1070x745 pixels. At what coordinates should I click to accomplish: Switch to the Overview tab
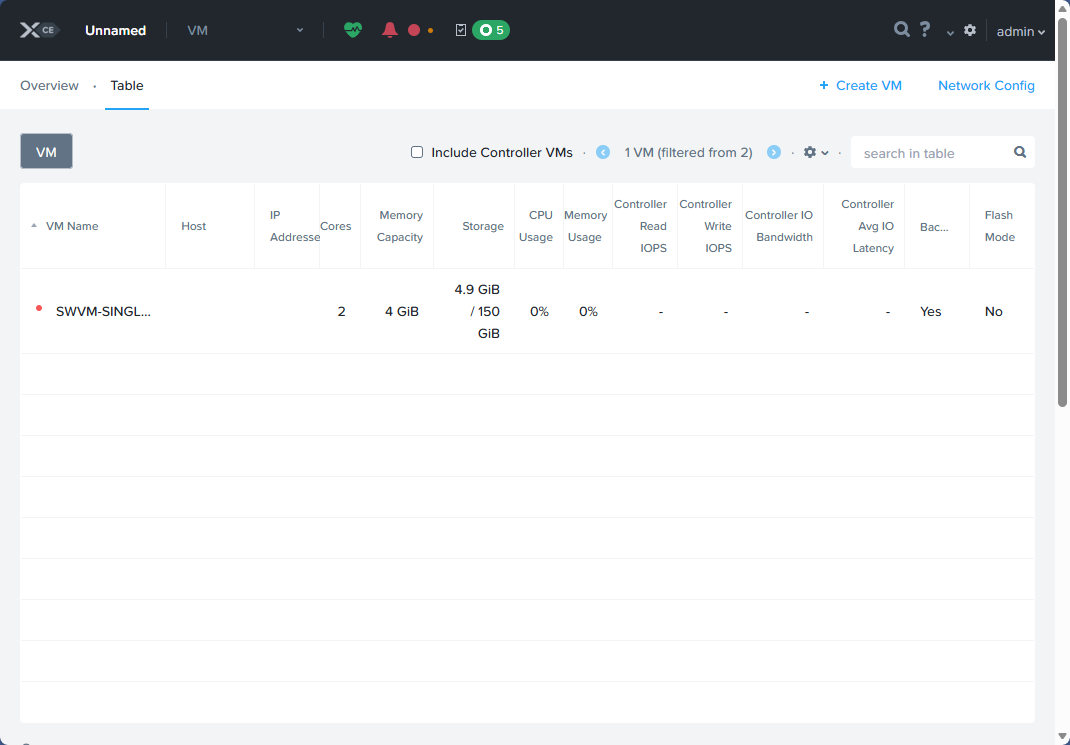click(x=50, y=85)
